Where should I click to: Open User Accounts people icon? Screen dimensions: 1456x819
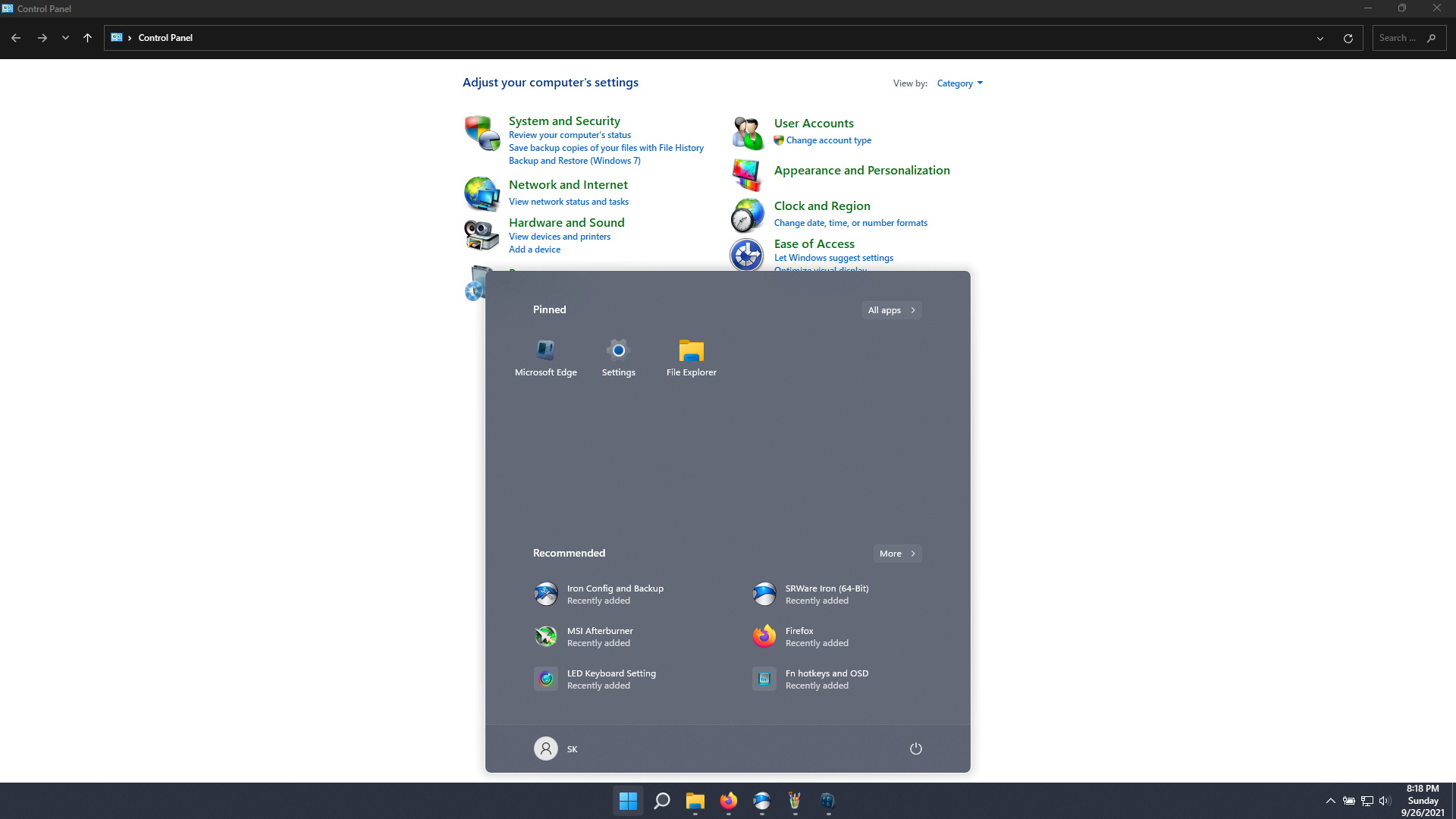(x=747, y=133)
